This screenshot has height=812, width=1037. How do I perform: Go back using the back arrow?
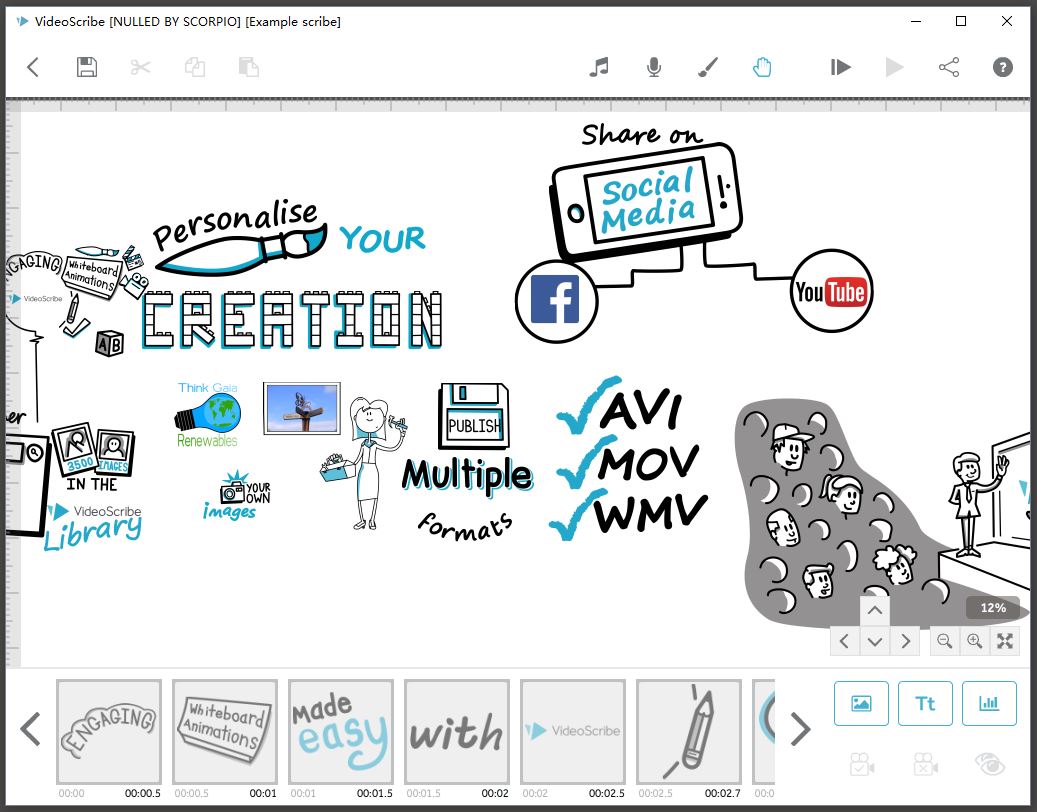pyautogui.click(x=32, y=67)
